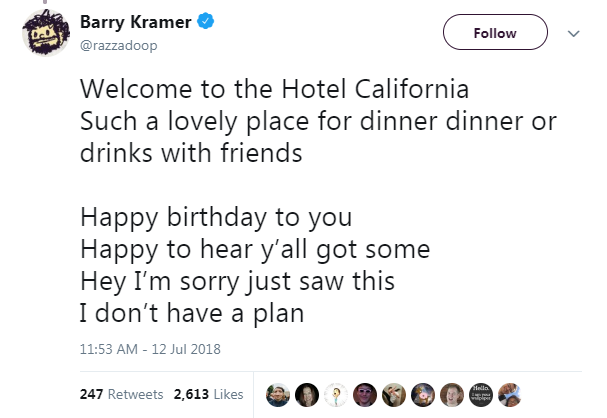Click the liker avatar wearing white sunglasses
Viewport: 607px width, 418px height.
pyautogui.click(x=366, y=394)
